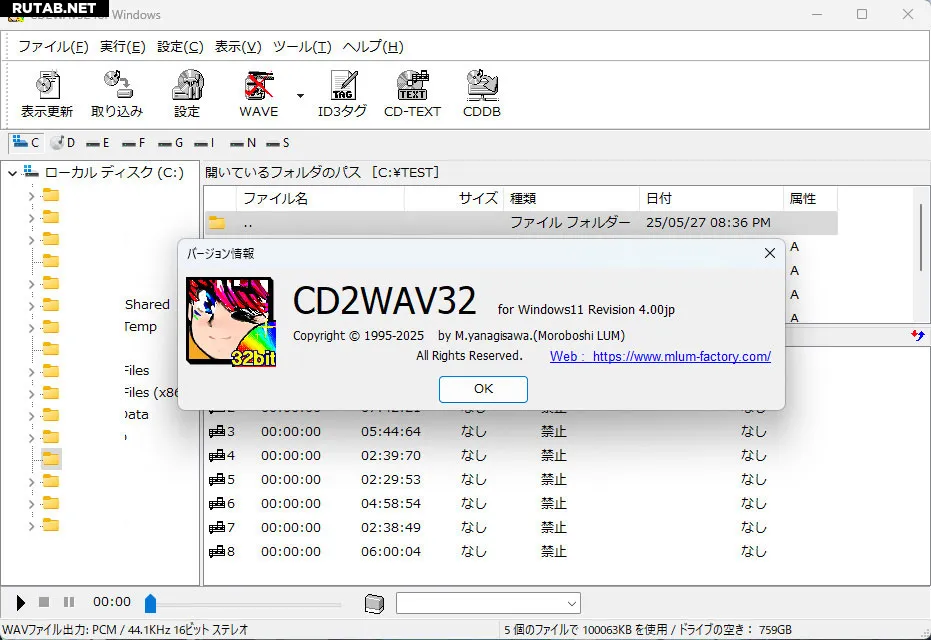
Task: Expand the Temp folder tree node
Action: point(31,328)
